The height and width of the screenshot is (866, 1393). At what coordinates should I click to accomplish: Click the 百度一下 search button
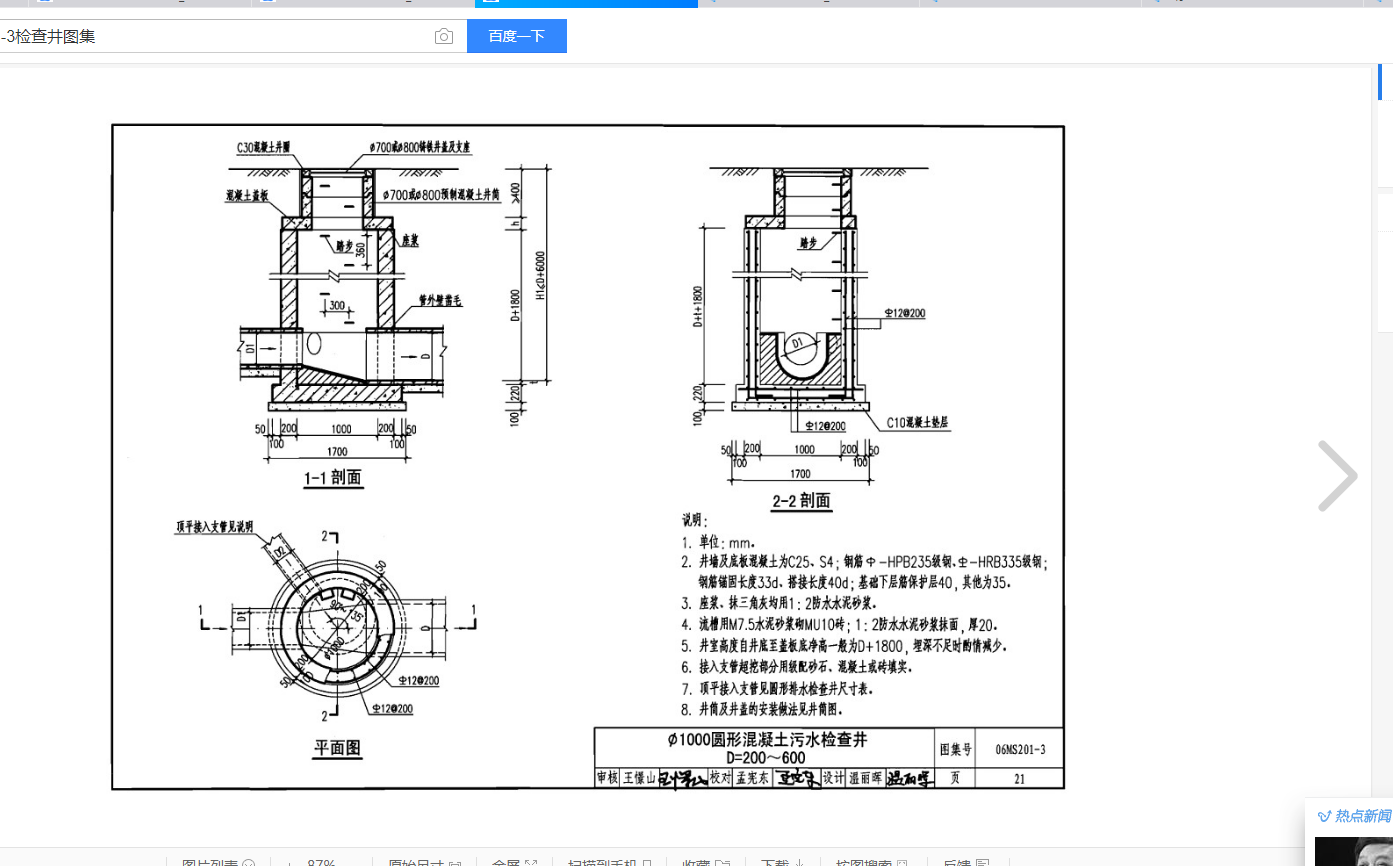[517, 36]
